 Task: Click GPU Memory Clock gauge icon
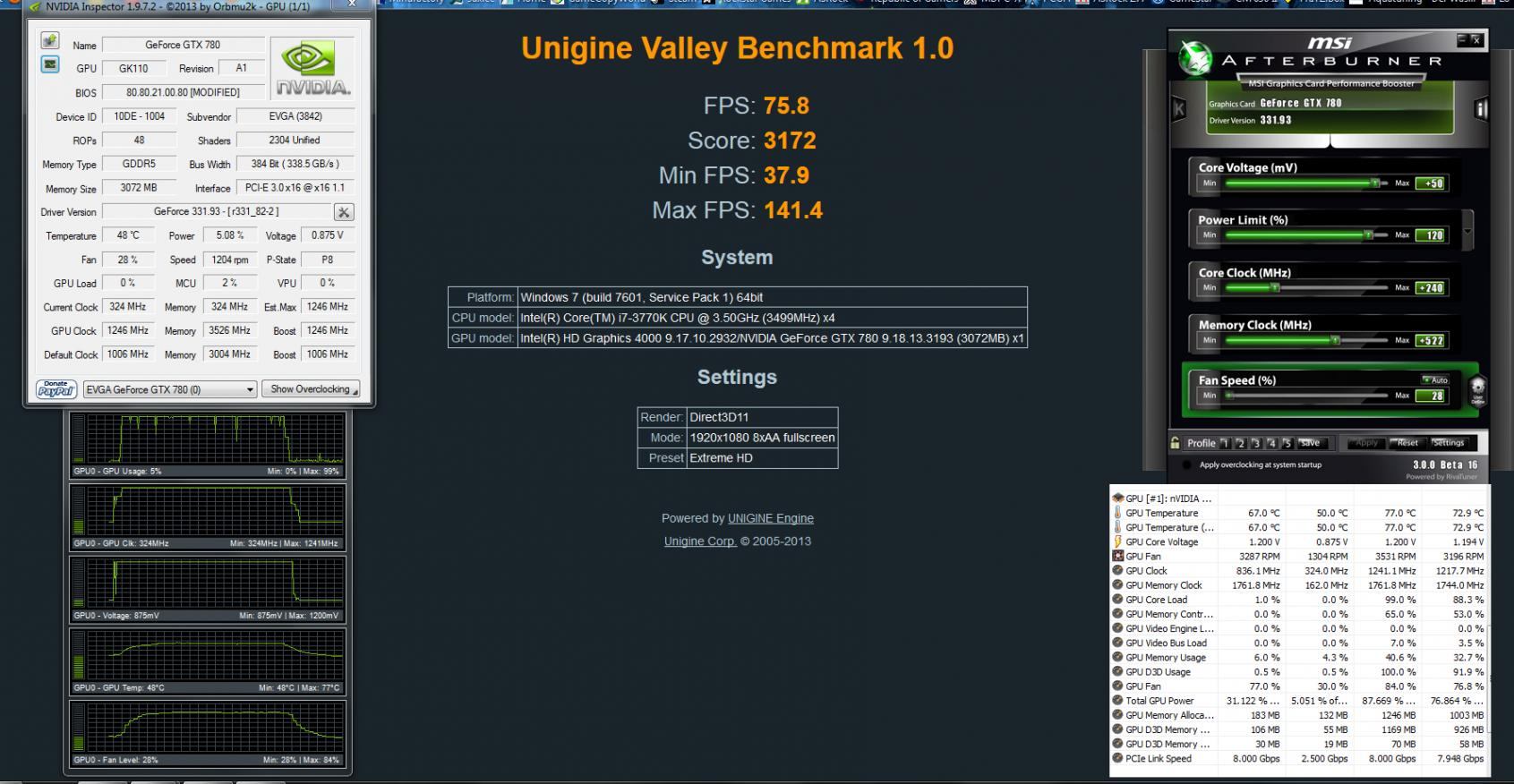coord(1117,585)
